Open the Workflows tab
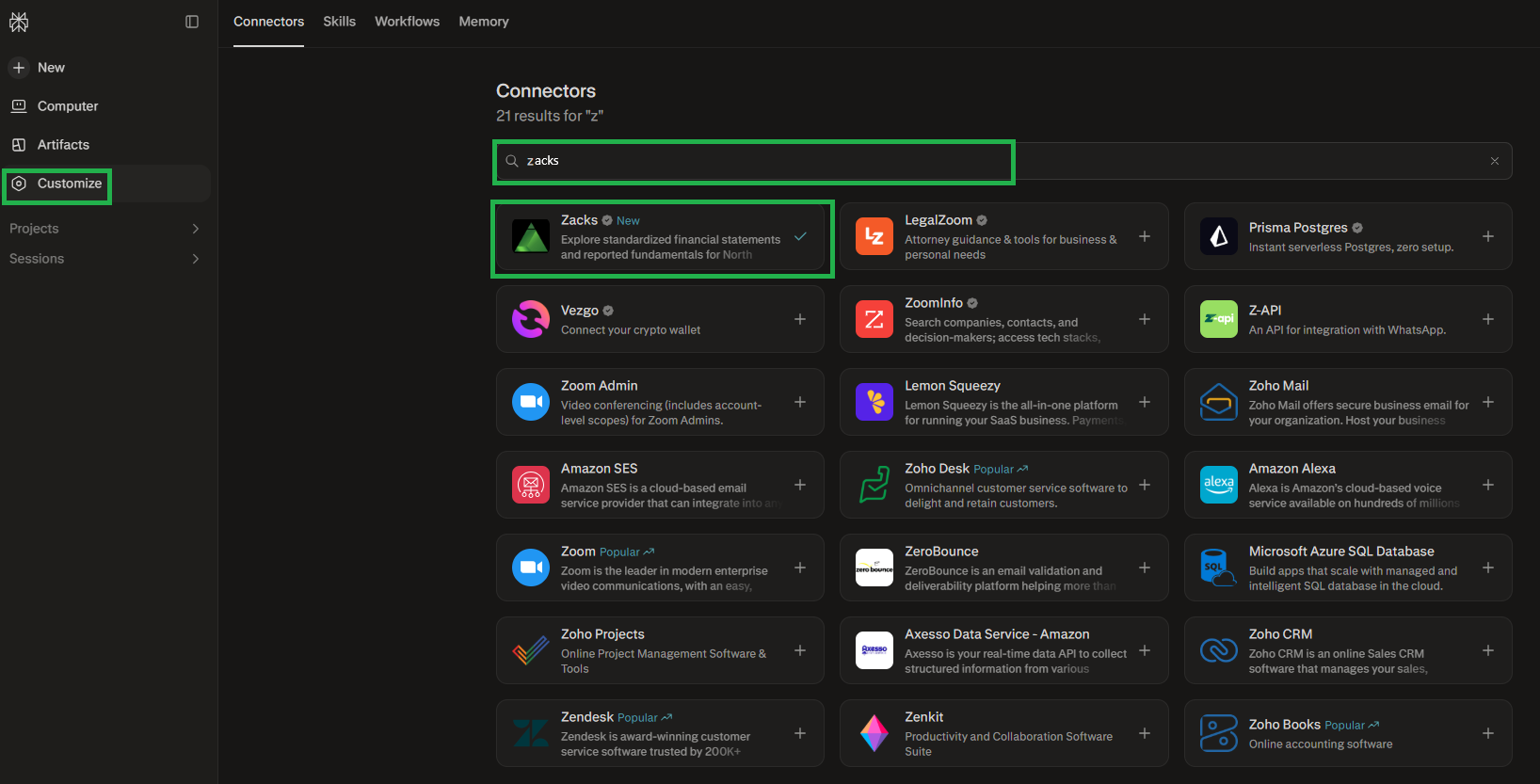The height and width of the screenshot is (784, 1540). click(x=408, y=22)
